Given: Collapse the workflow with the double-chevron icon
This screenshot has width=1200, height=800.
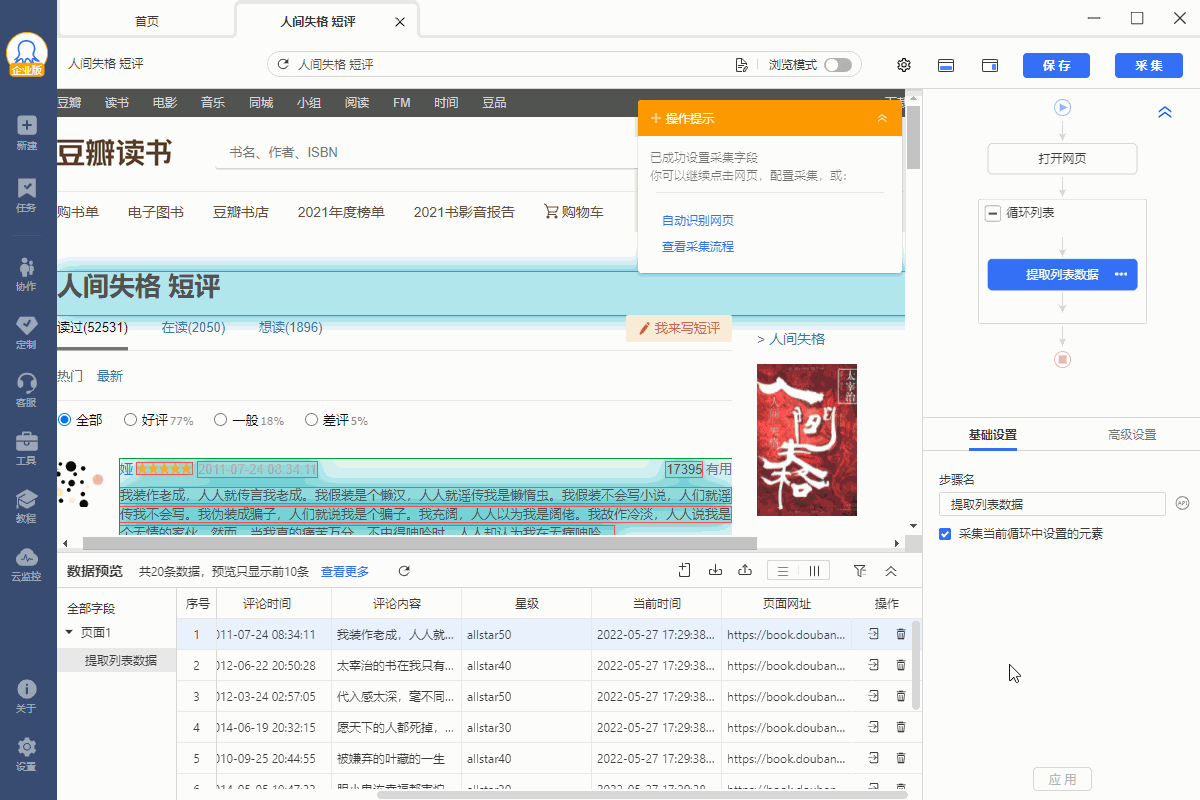Looking at the screenshot, I should [x=1164, y=112].
